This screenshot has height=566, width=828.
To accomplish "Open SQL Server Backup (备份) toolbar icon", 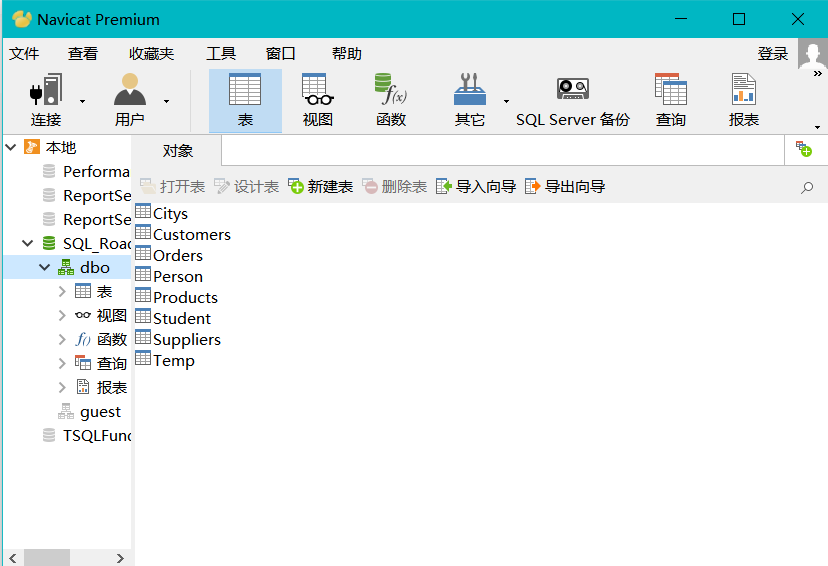I will 573,100.
